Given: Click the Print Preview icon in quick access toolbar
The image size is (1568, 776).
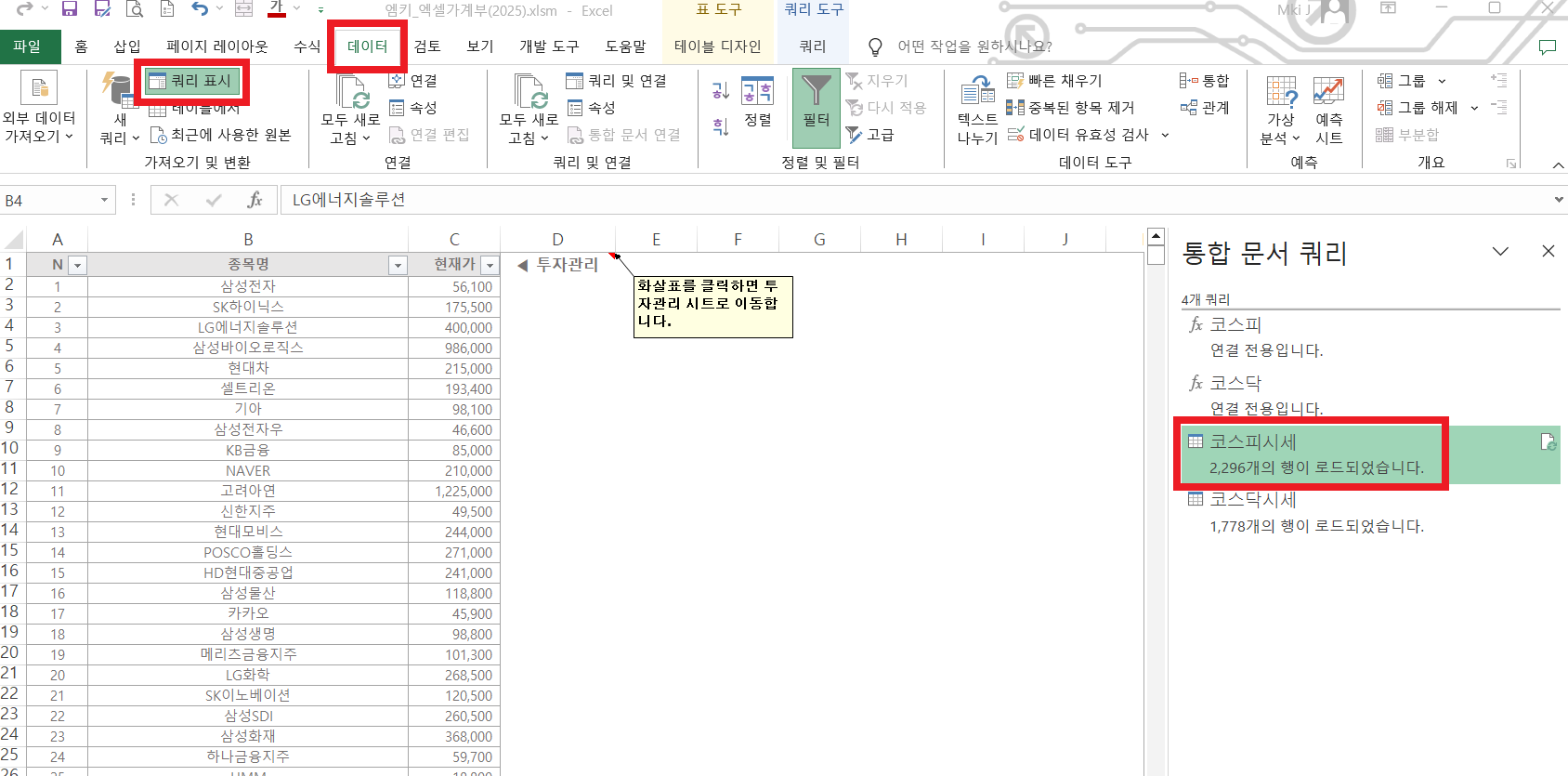Looking at the screenshot, I should coord(135,9).
